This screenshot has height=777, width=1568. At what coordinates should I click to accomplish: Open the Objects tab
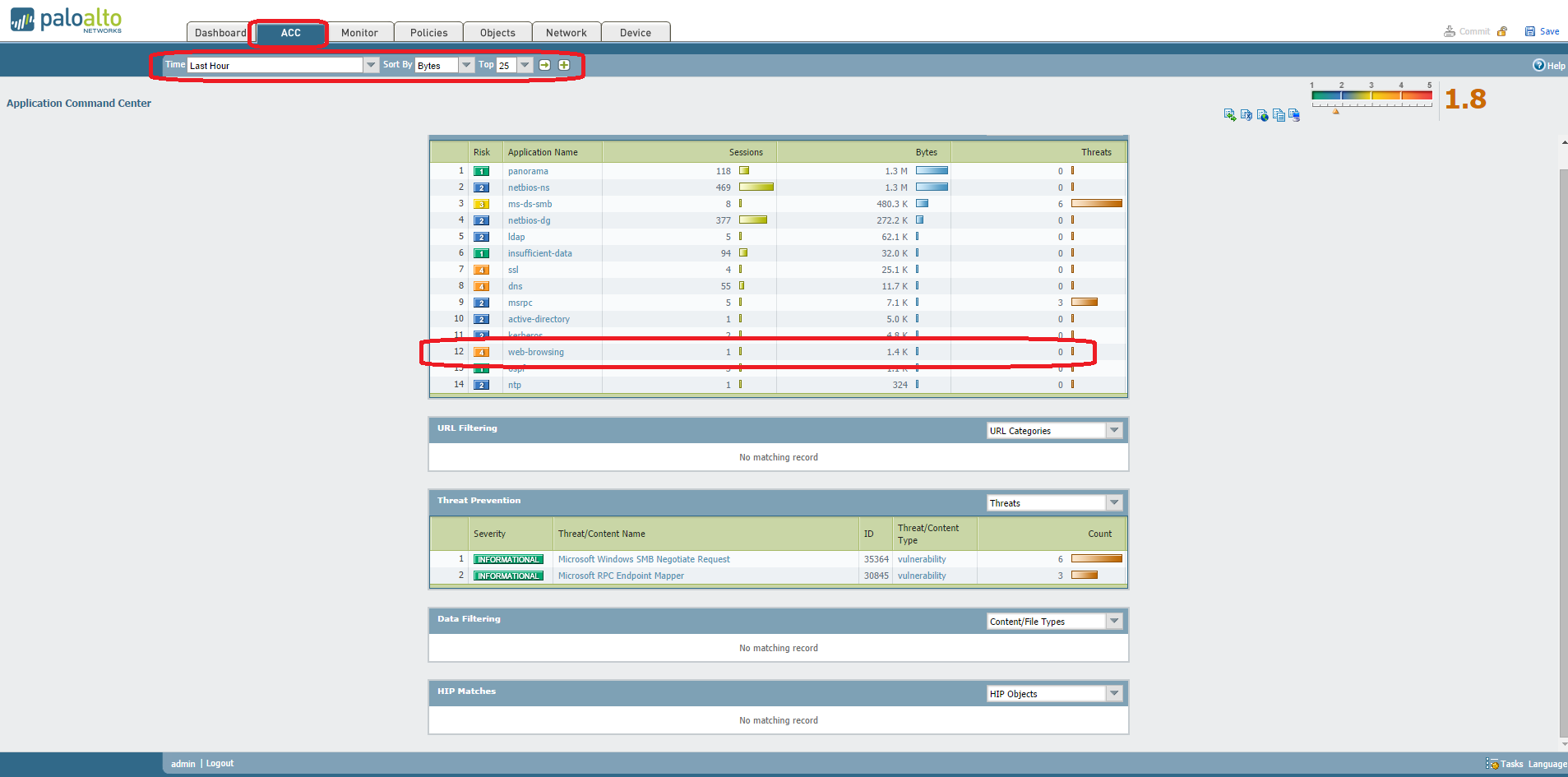pos(497,32)
